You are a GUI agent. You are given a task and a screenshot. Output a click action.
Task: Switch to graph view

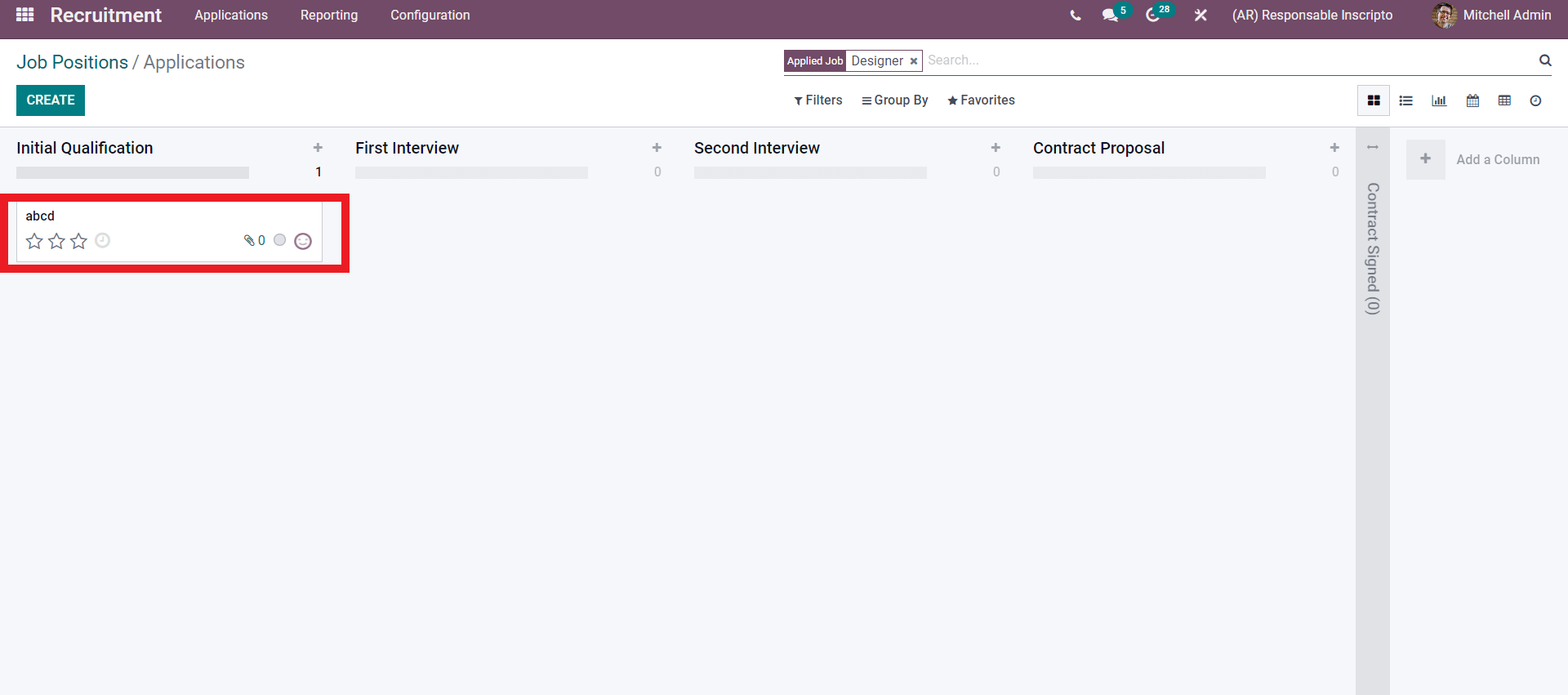click(x=1439, y=100)
